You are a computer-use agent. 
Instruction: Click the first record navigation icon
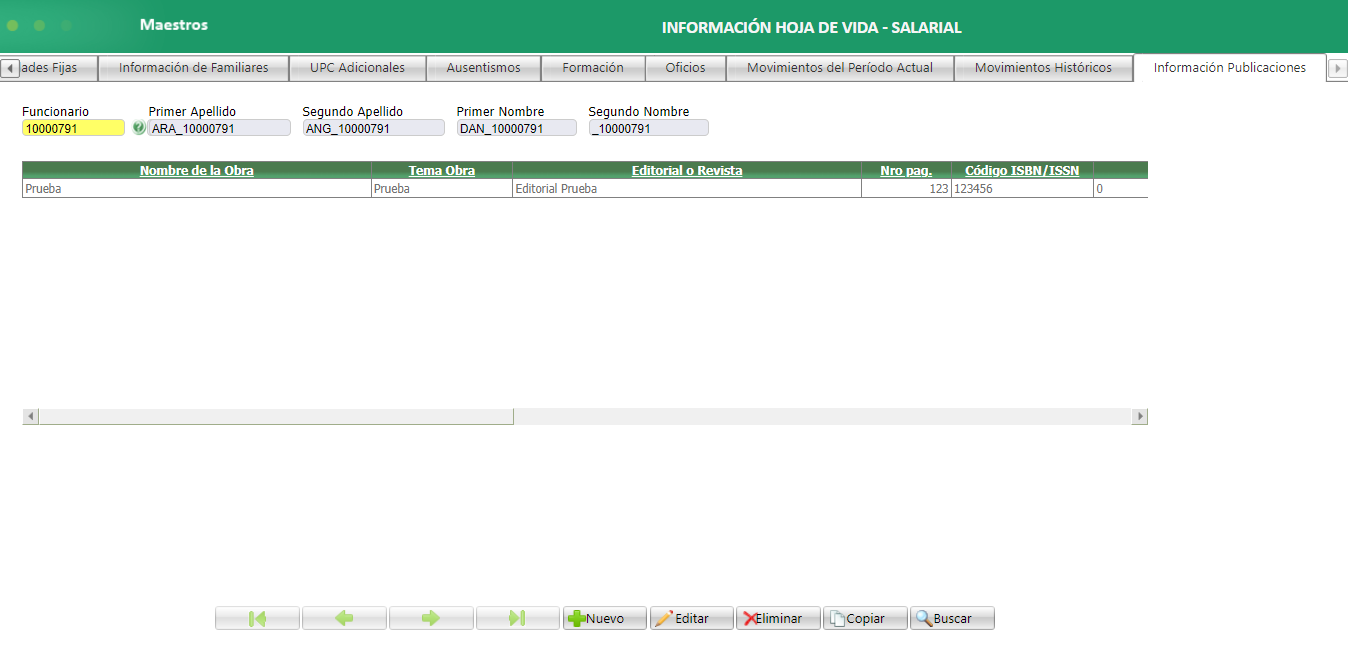[256, 617]
